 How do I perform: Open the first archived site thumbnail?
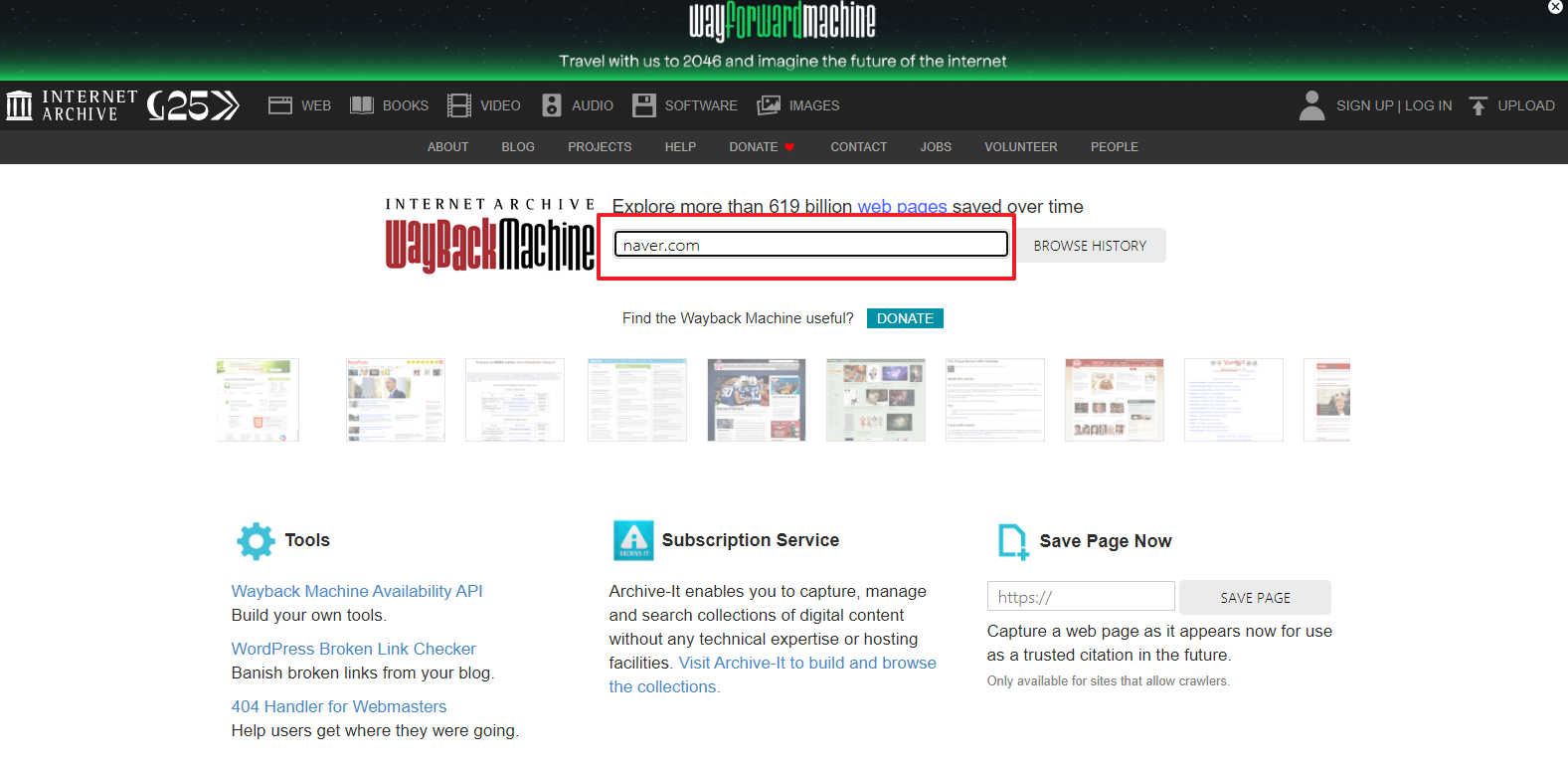[x=258, y=400]
